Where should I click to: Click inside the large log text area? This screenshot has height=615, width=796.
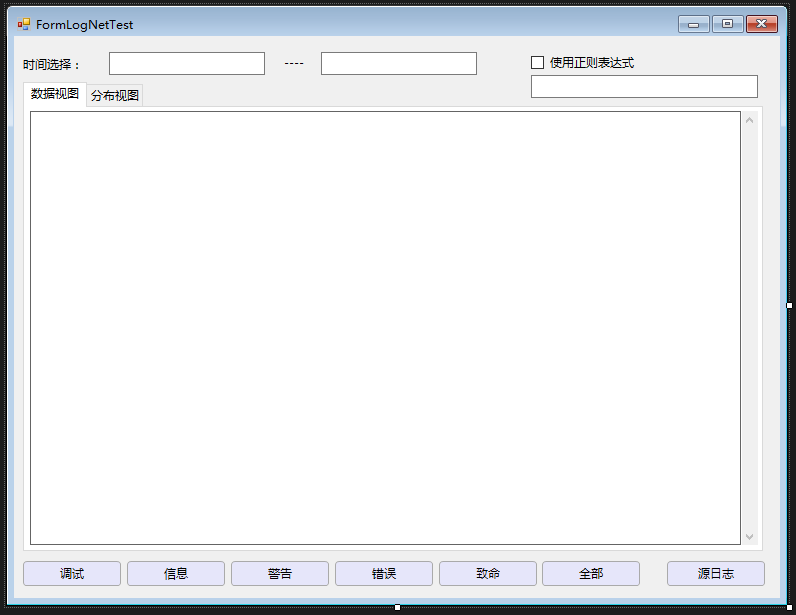click(x=385, y=328)
